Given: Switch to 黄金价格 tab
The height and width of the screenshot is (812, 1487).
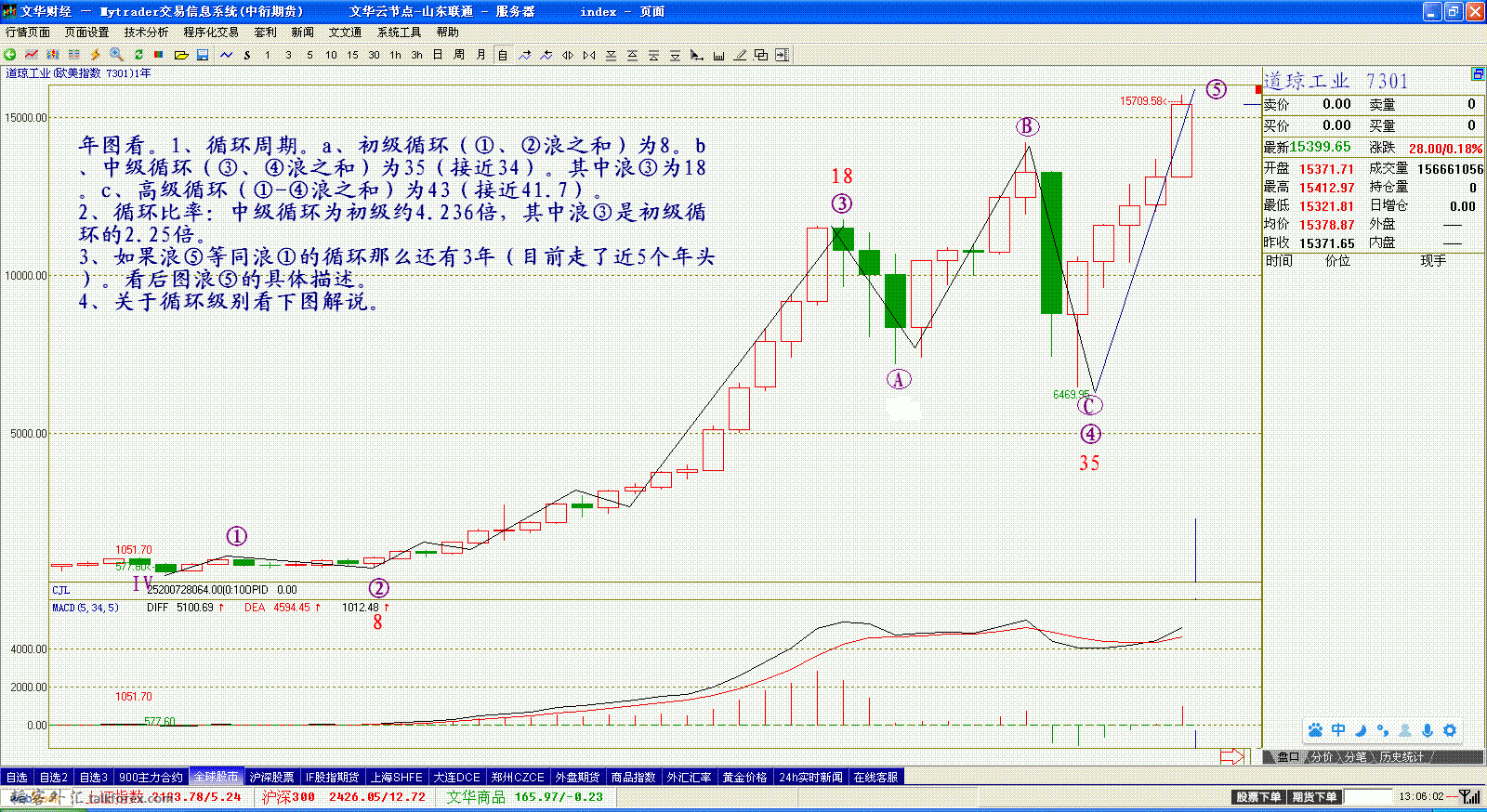Looking at the screenshot, I should click(745, 777).
